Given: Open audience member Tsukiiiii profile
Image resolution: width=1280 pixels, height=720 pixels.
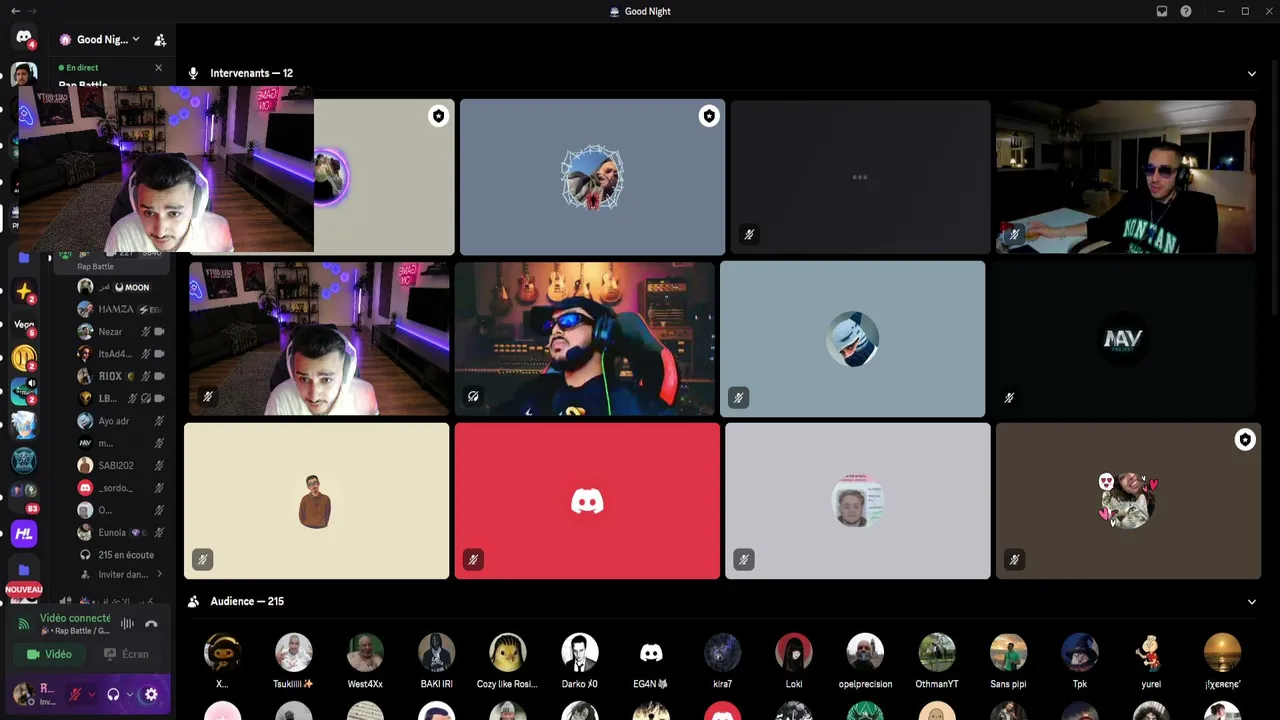Looking at the screenshot, I should click(294, 661).
